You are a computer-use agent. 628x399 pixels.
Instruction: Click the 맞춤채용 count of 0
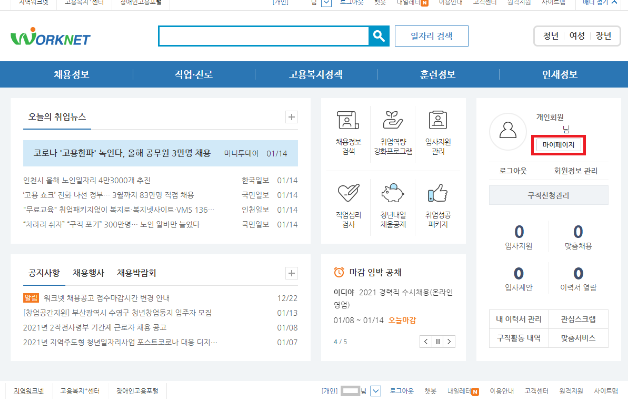(x=578, y=232)
